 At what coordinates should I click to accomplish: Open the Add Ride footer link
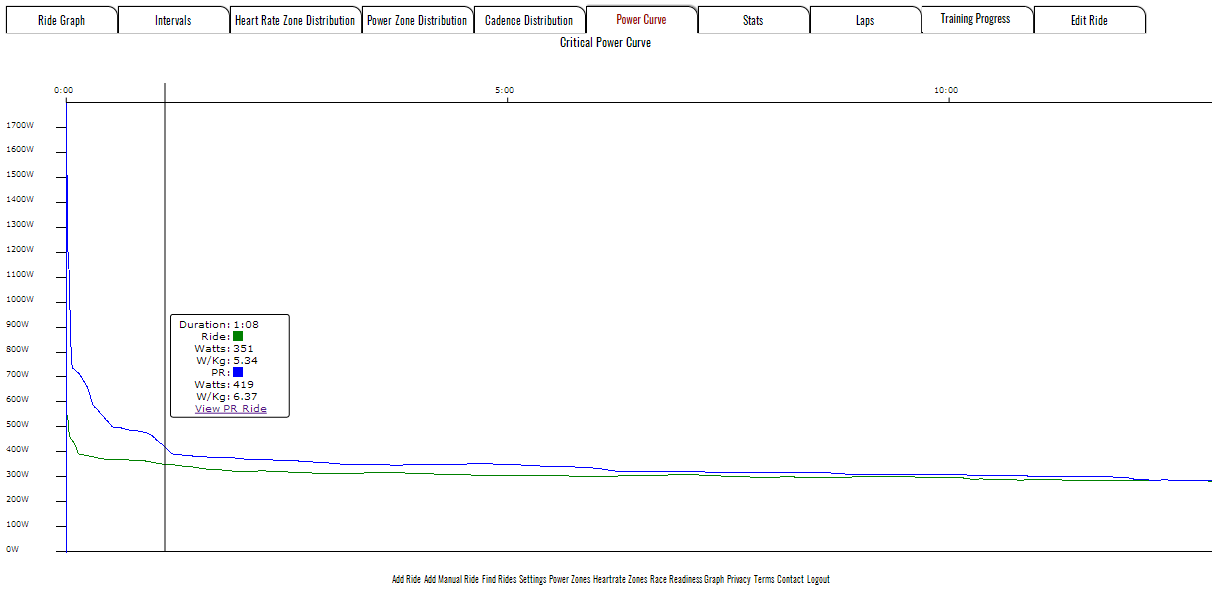406,580
